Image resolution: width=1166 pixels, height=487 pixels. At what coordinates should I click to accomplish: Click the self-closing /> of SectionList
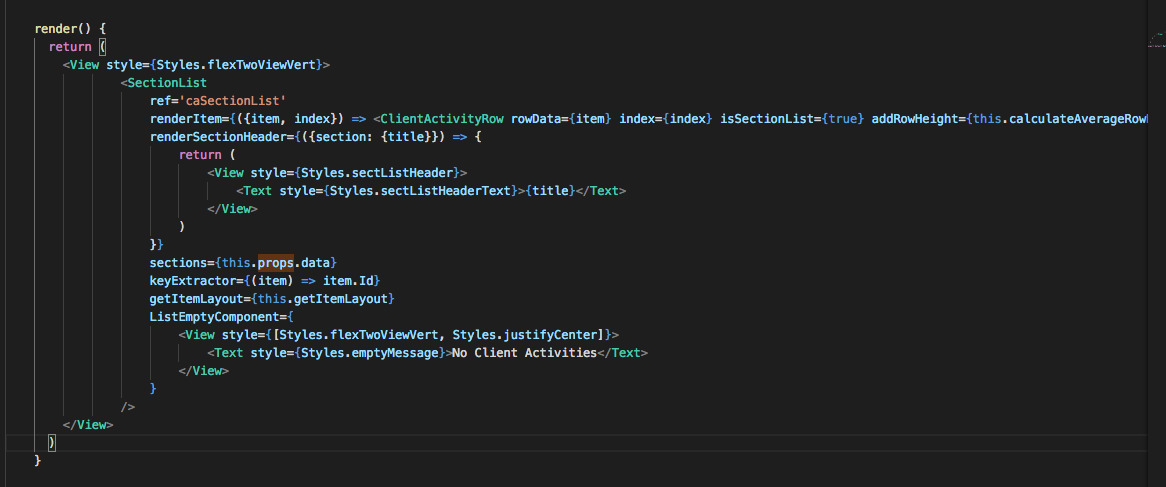(x=128, y=407)
